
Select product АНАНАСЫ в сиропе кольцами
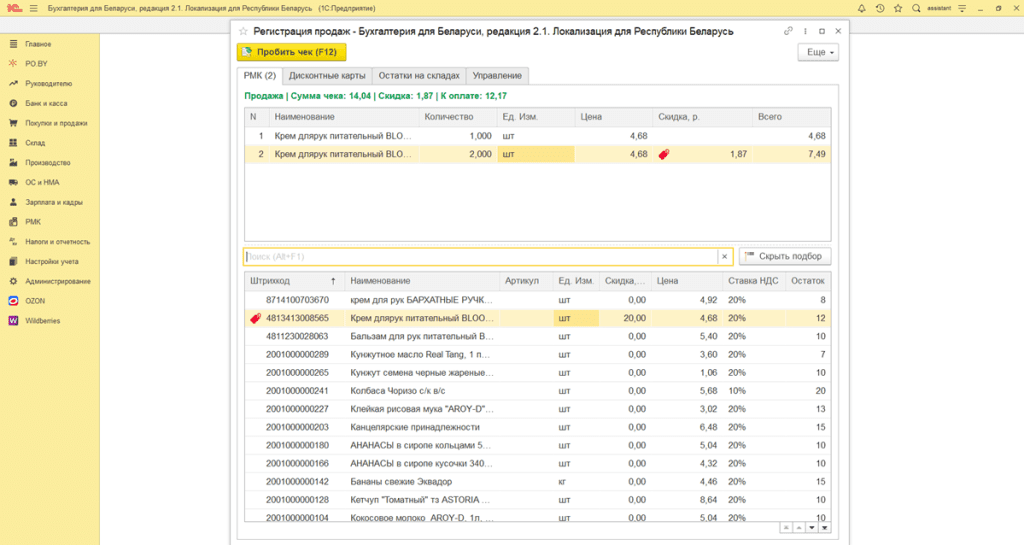point(537,445)
